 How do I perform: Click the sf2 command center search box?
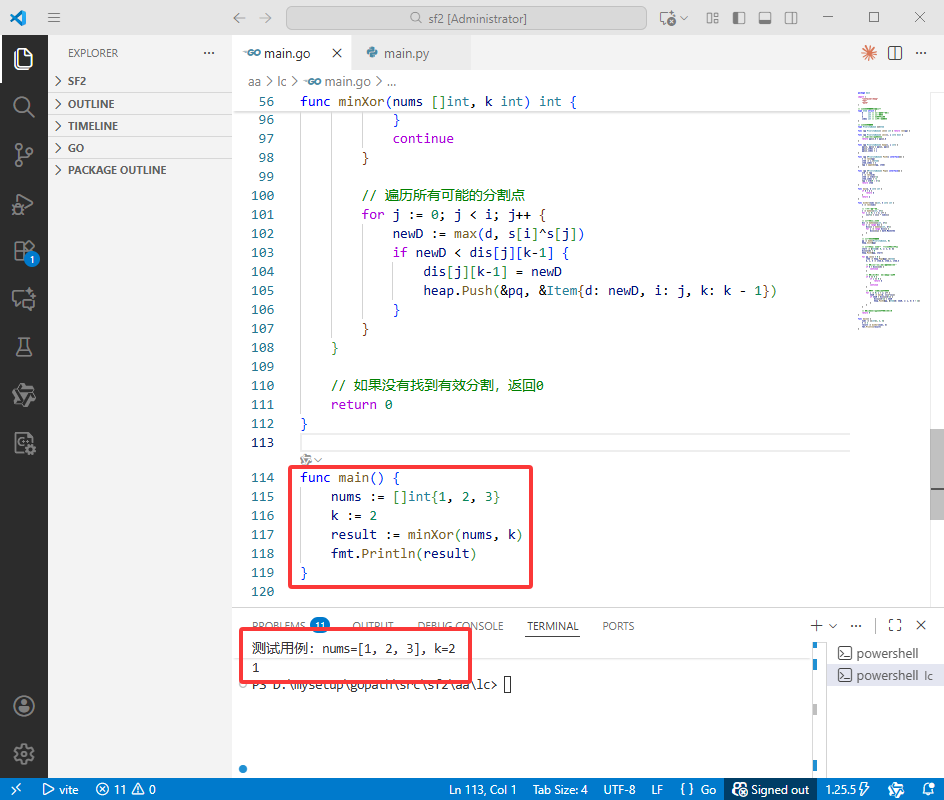pyautogui.click(x=467, y=18)
